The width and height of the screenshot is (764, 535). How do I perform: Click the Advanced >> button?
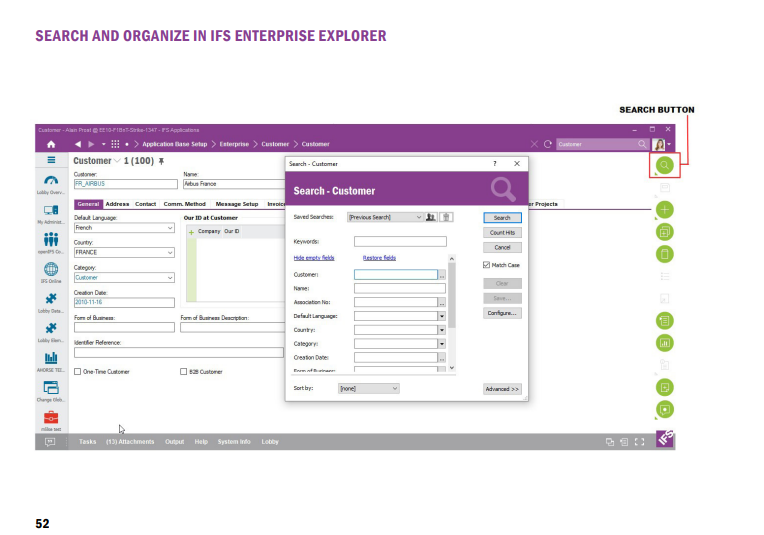(x=502, y=389)
